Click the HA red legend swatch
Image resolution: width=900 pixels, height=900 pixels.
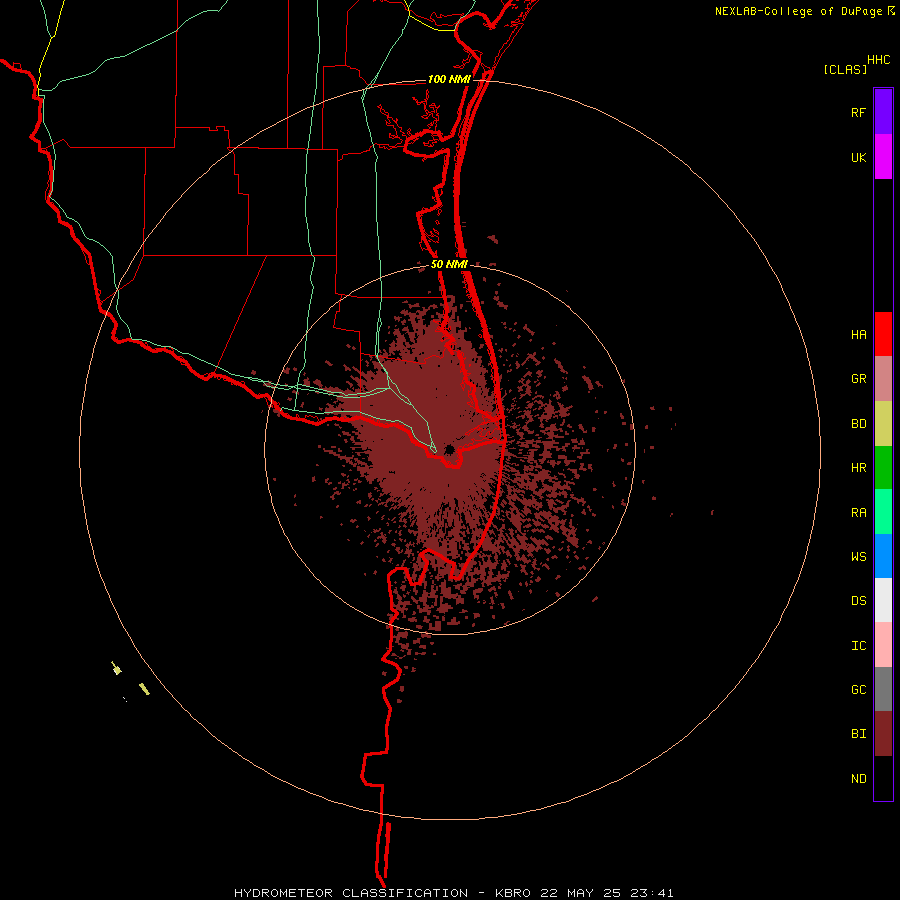[883, 334]
